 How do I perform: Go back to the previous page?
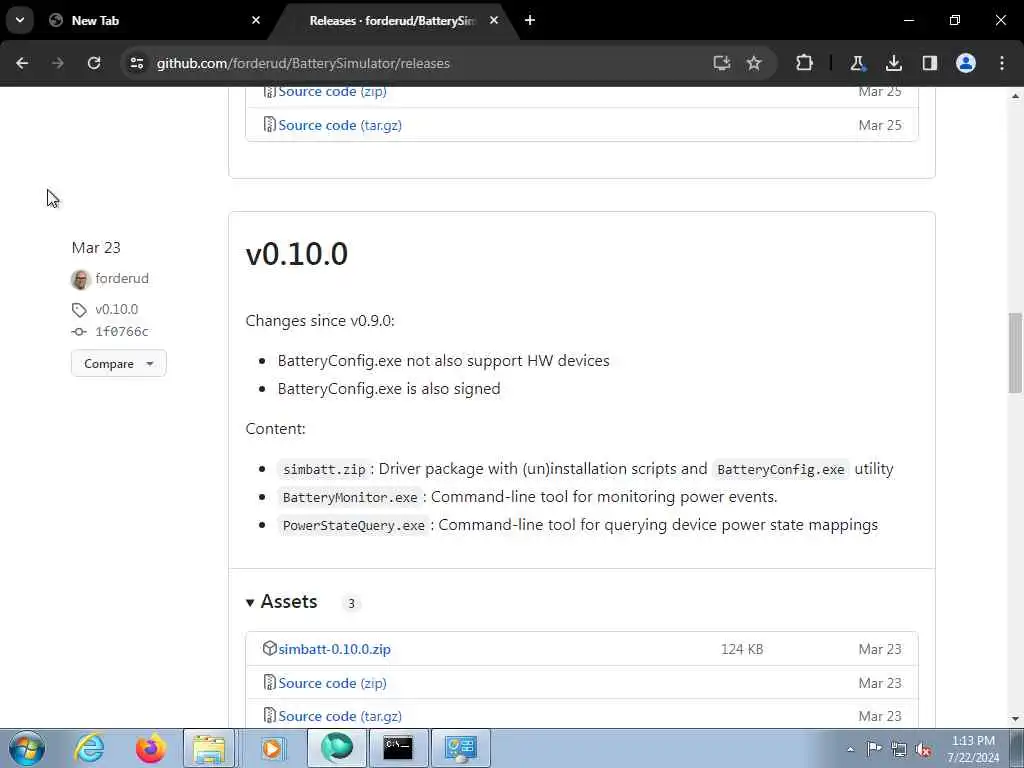pos(22,63)
